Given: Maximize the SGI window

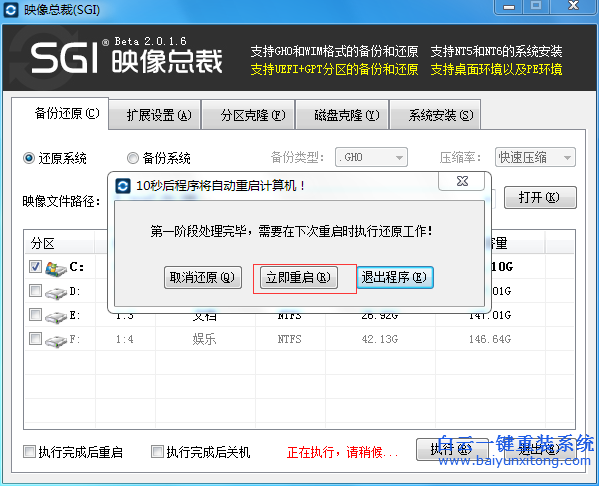Looking at the screenshot, I should pyautogui.click(x=536, y=6).
